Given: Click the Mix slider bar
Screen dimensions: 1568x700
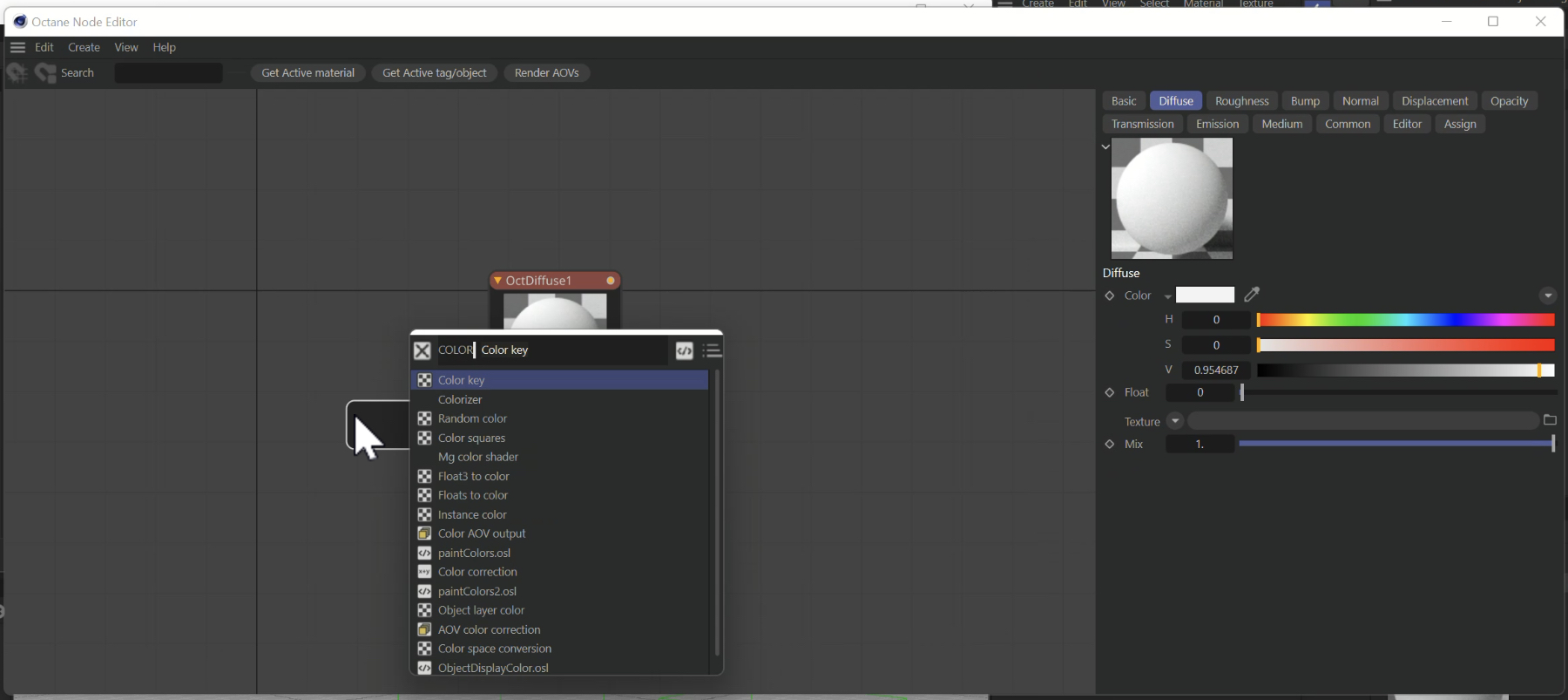Looking at the screenshot, I should [x=1397, y=444].
